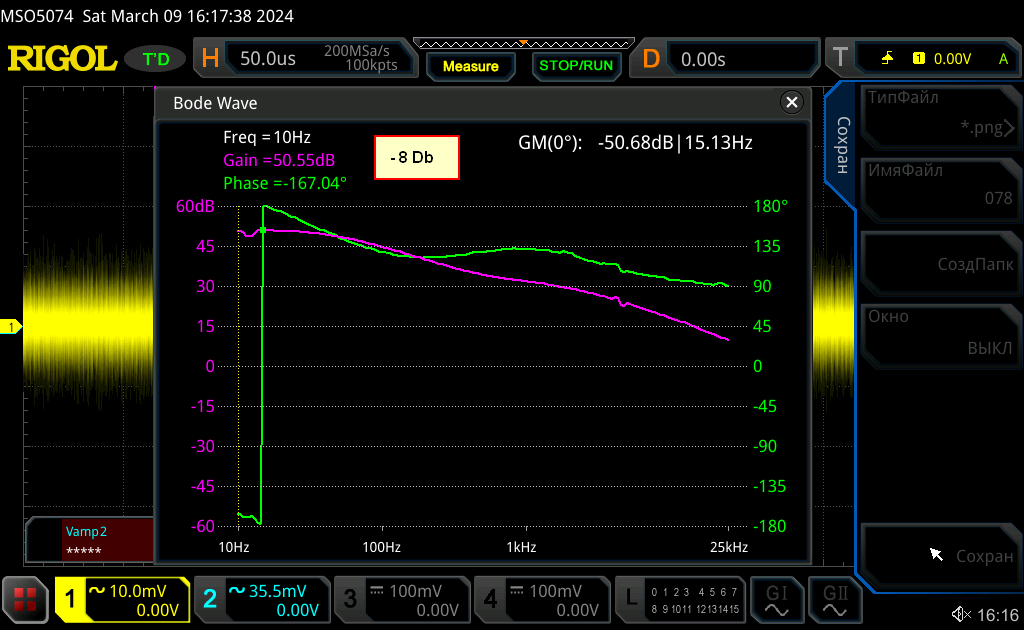This screenshot has width=1024, height=630.
Task: Select the GI signal generator icon
Action: [776, 598]
